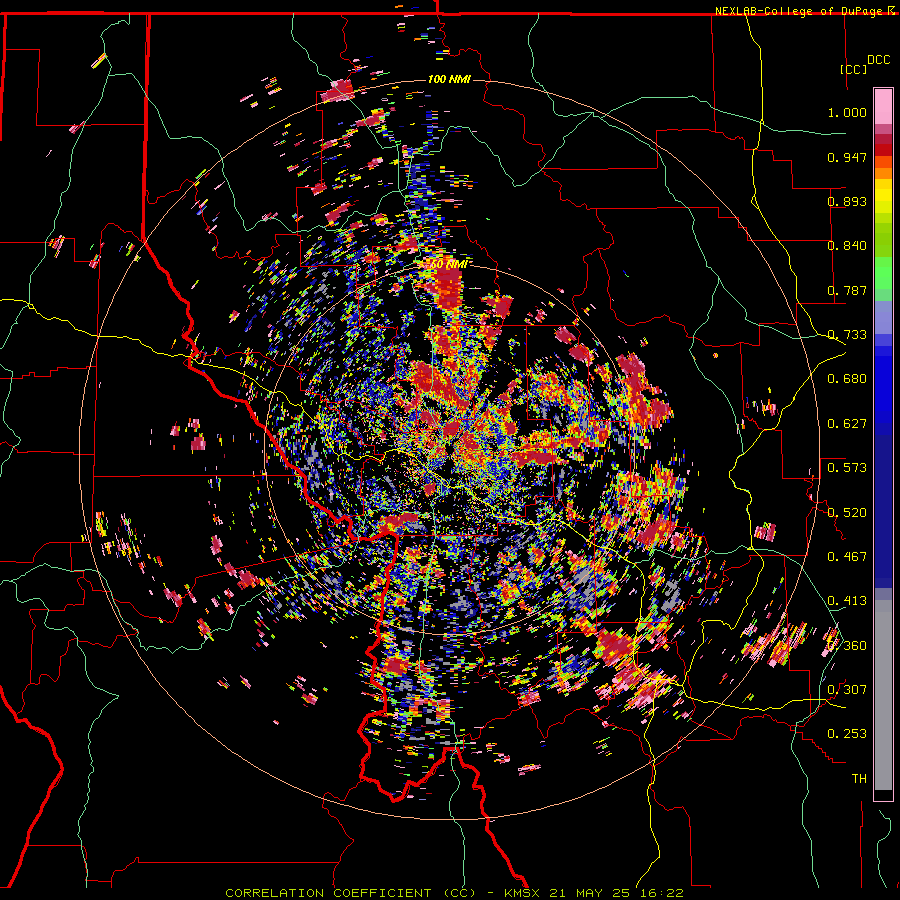This screenshot has width=900, height=900.
Task: Click the 0.627 color scale value
Action: point(847,424)
